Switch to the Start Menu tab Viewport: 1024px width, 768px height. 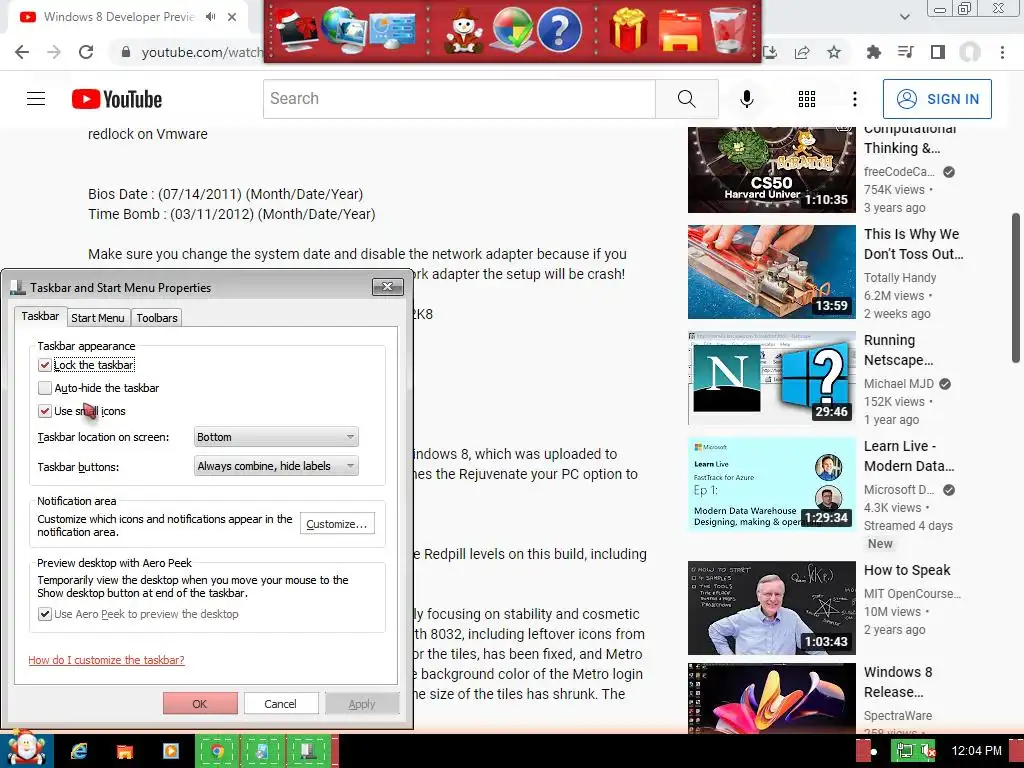[x=98, y=318]
